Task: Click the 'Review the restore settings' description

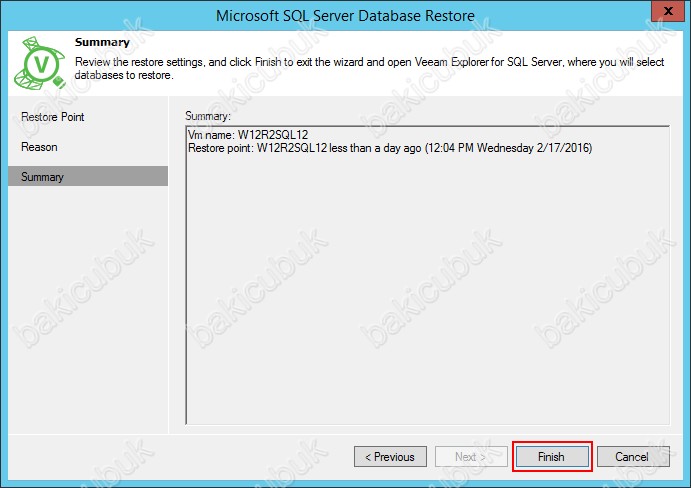Action: [369, 68]
